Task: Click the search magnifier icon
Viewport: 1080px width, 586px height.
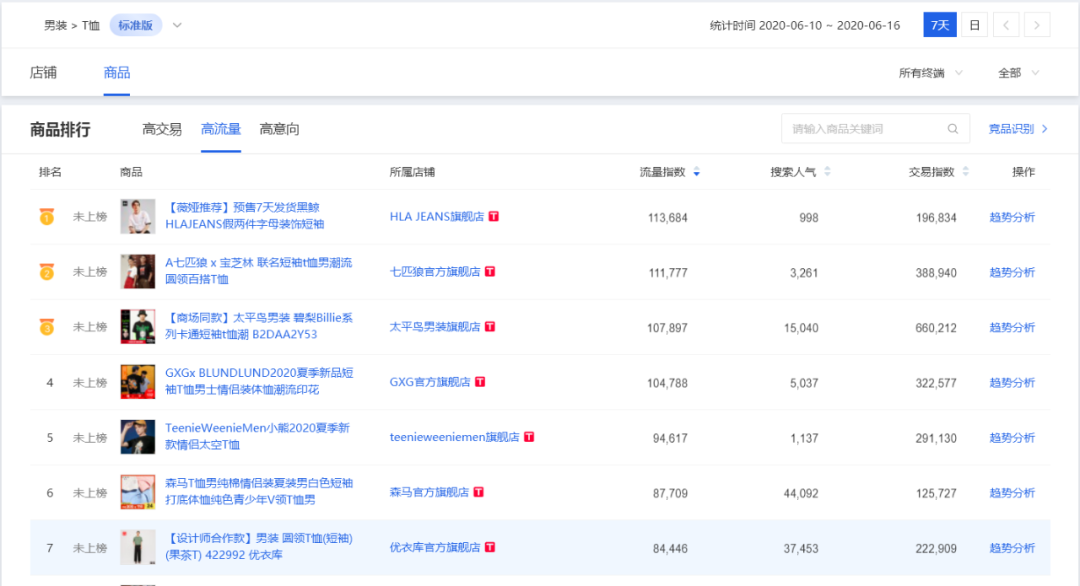Action: (x=953, y=129)
